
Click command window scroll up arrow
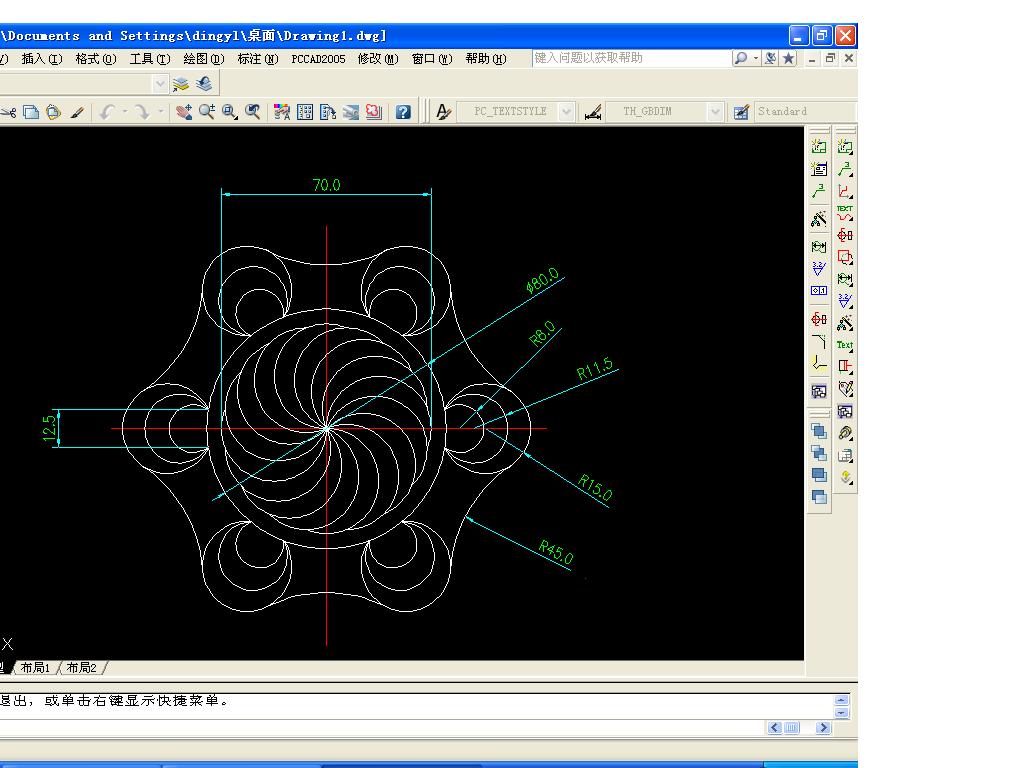tap(841, 699)
